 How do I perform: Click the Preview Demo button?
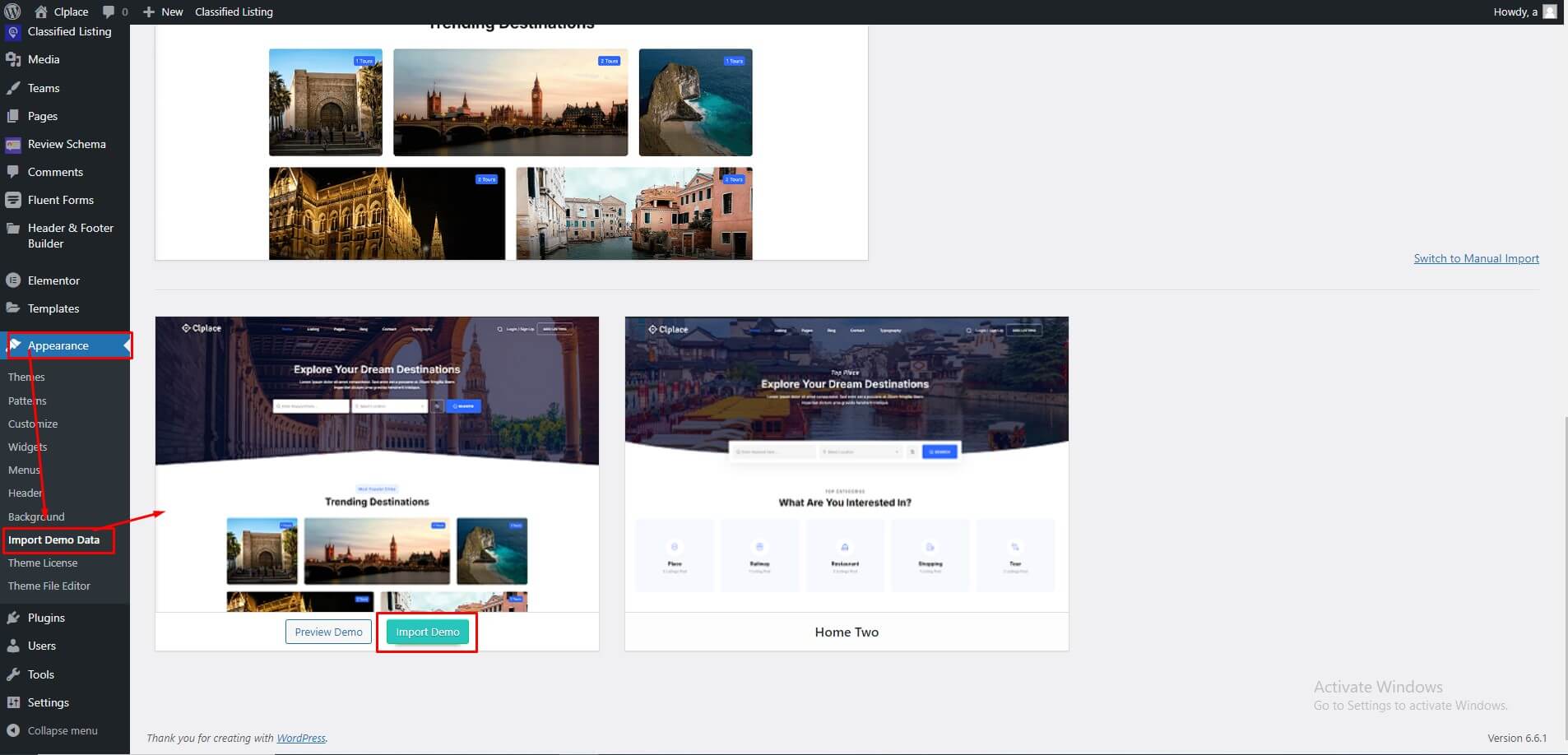coord(328,632)
